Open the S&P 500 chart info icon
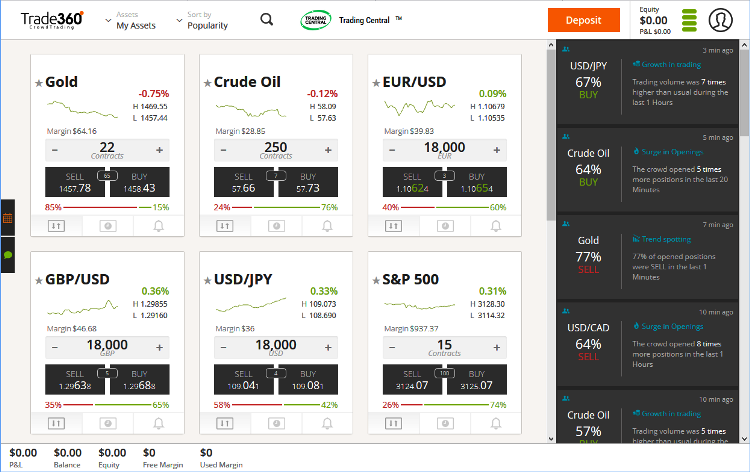Image resolution: width=750 pixels, height=472 pixels. pos(445,423)
